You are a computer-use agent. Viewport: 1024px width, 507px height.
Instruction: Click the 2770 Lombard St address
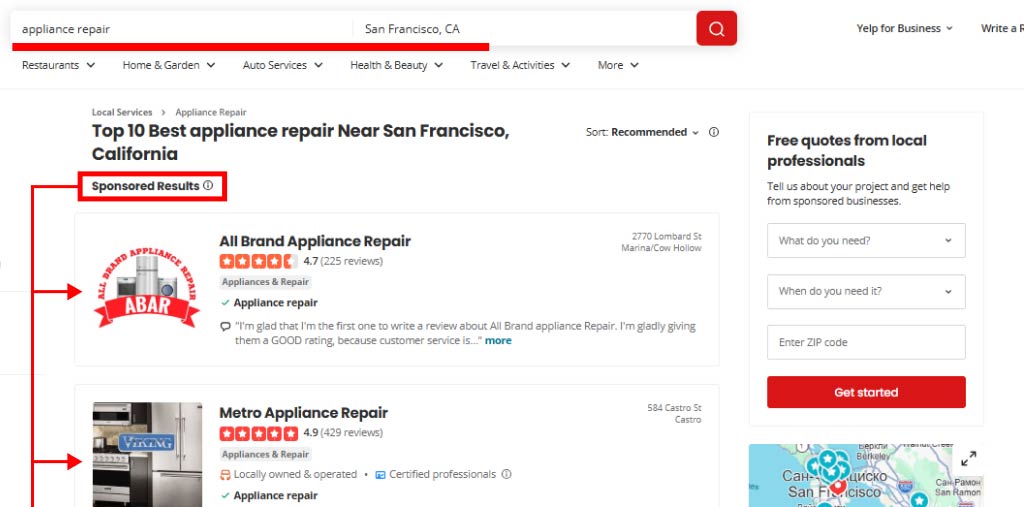coord(667,237)
